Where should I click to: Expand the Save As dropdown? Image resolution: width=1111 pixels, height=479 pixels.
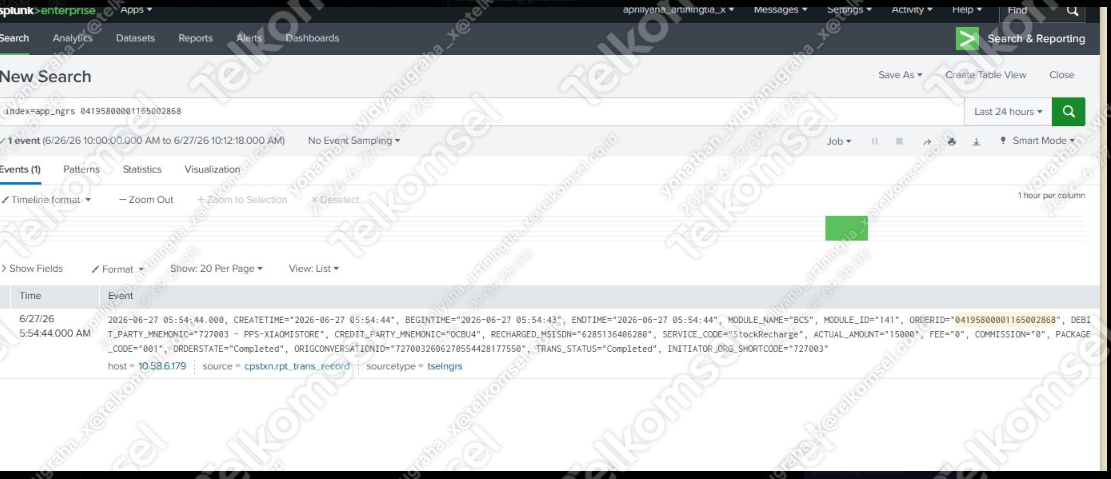click(x=901, y=75)
